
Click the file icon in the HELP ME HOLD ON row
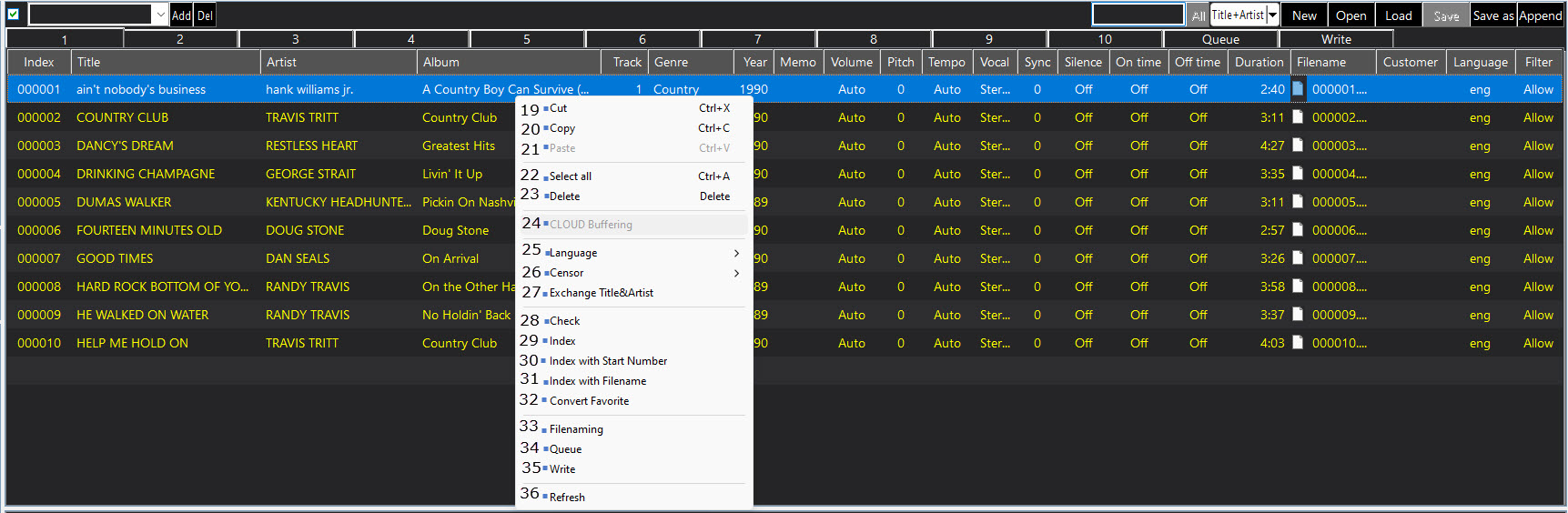[x=1298, y=343]
